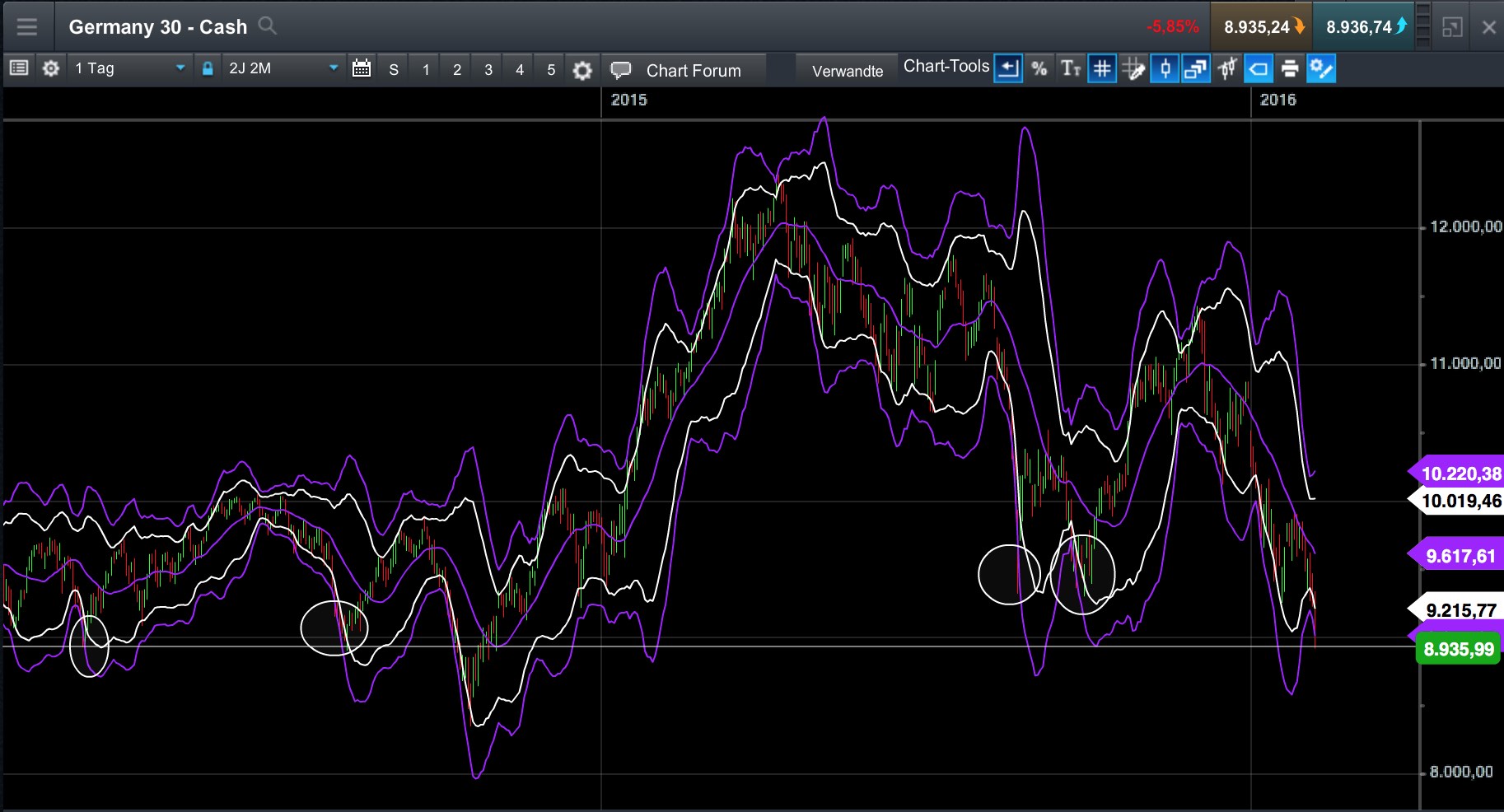Print the chart using the printer icon
Image resolution: width=1504 pixels, height=812 pixels.
tap(1290, 69)
